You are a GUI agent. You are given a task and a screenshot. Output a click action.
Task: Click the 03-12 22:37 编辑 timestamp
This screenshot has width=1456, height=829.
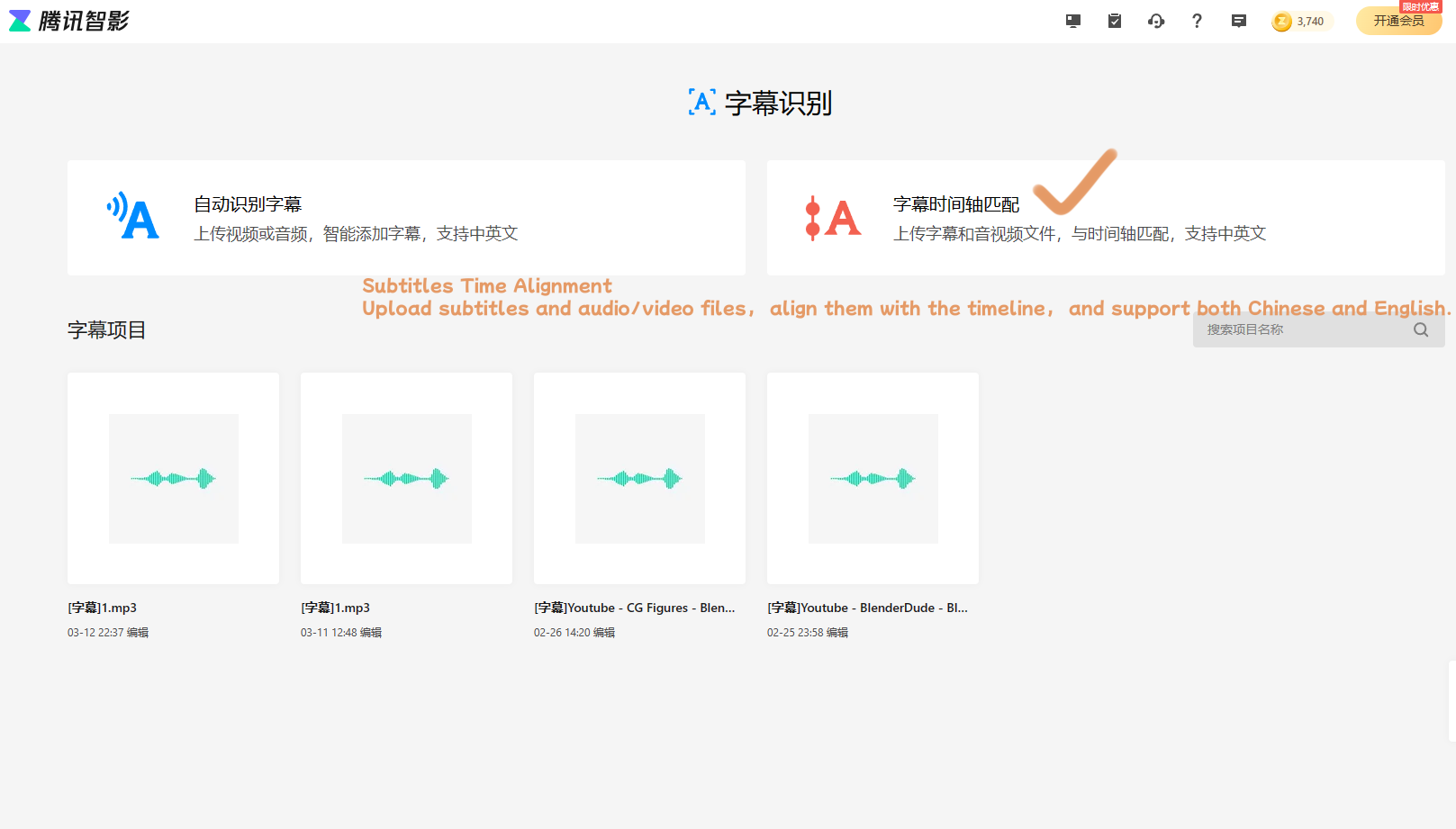pyautogui.click(x=108, y=633)
